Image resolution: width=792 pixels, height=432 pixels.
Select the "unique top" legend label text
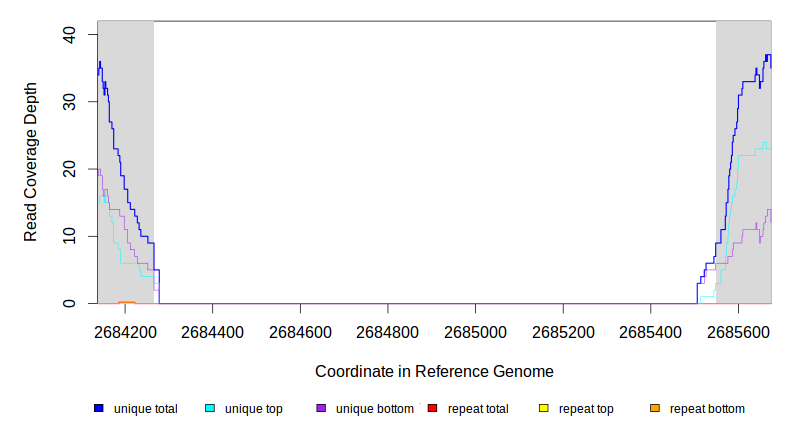[253, 409]
